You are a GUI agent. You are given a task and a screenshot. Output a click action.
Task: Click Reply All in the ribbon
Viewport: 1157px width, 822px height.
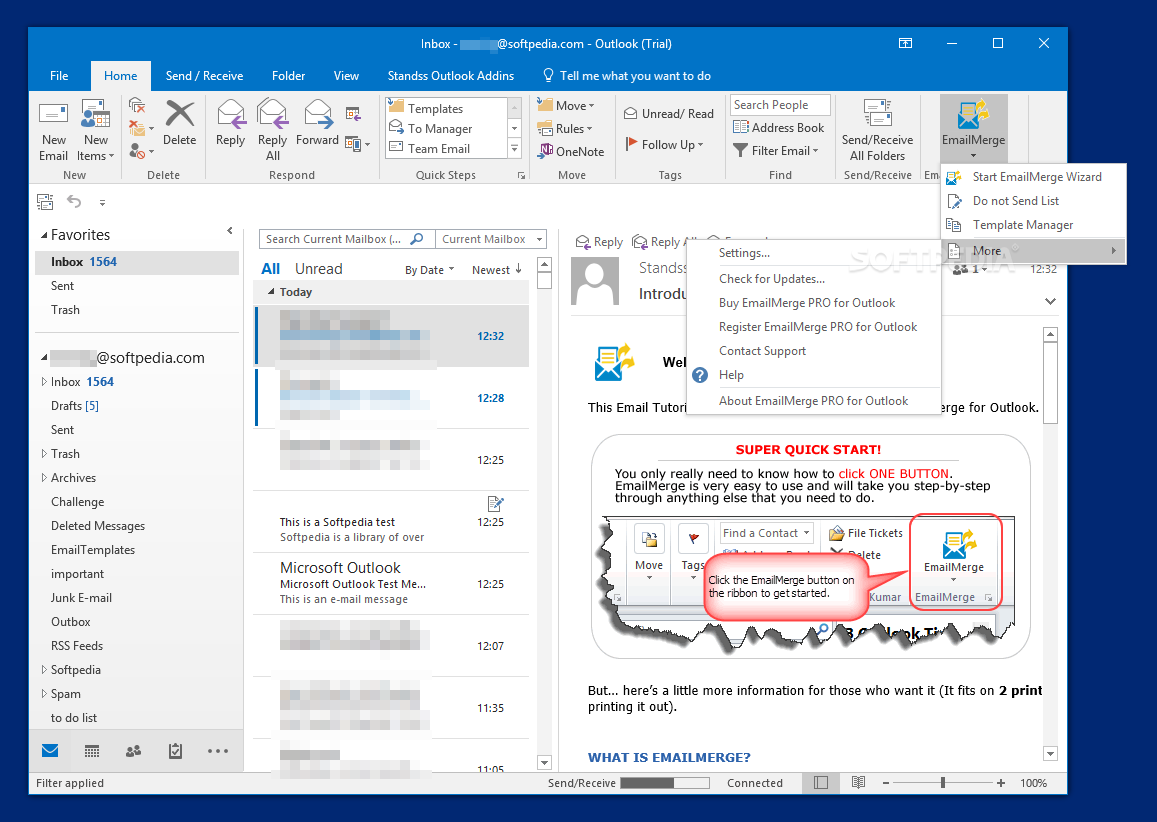pos(272,131)
